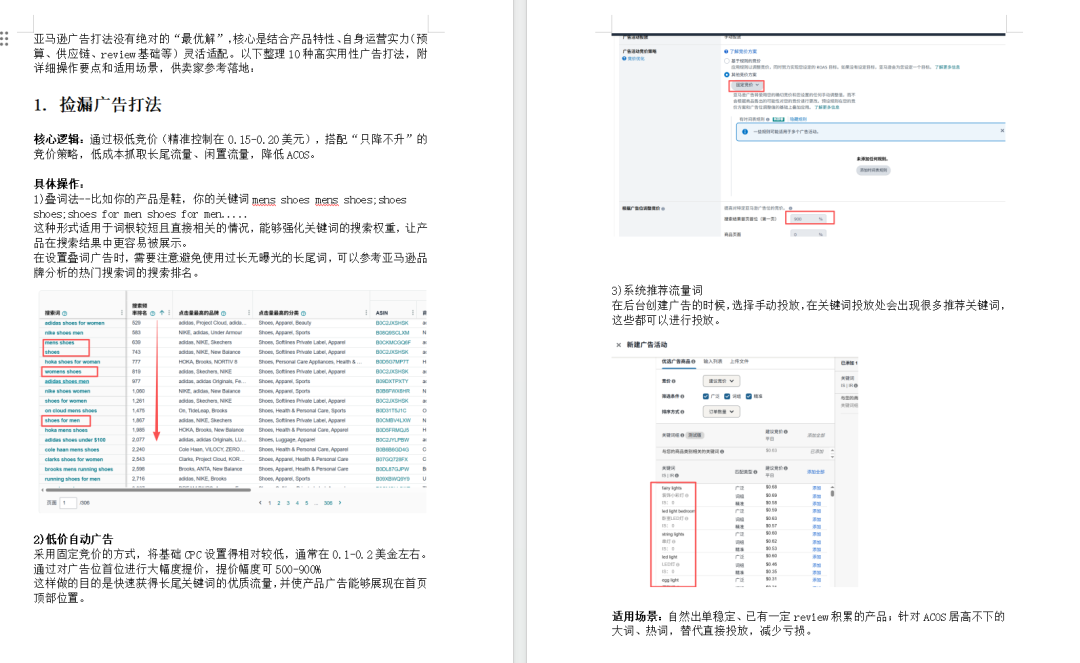Click the X icon beside 新建广告活动

point(619,345)
